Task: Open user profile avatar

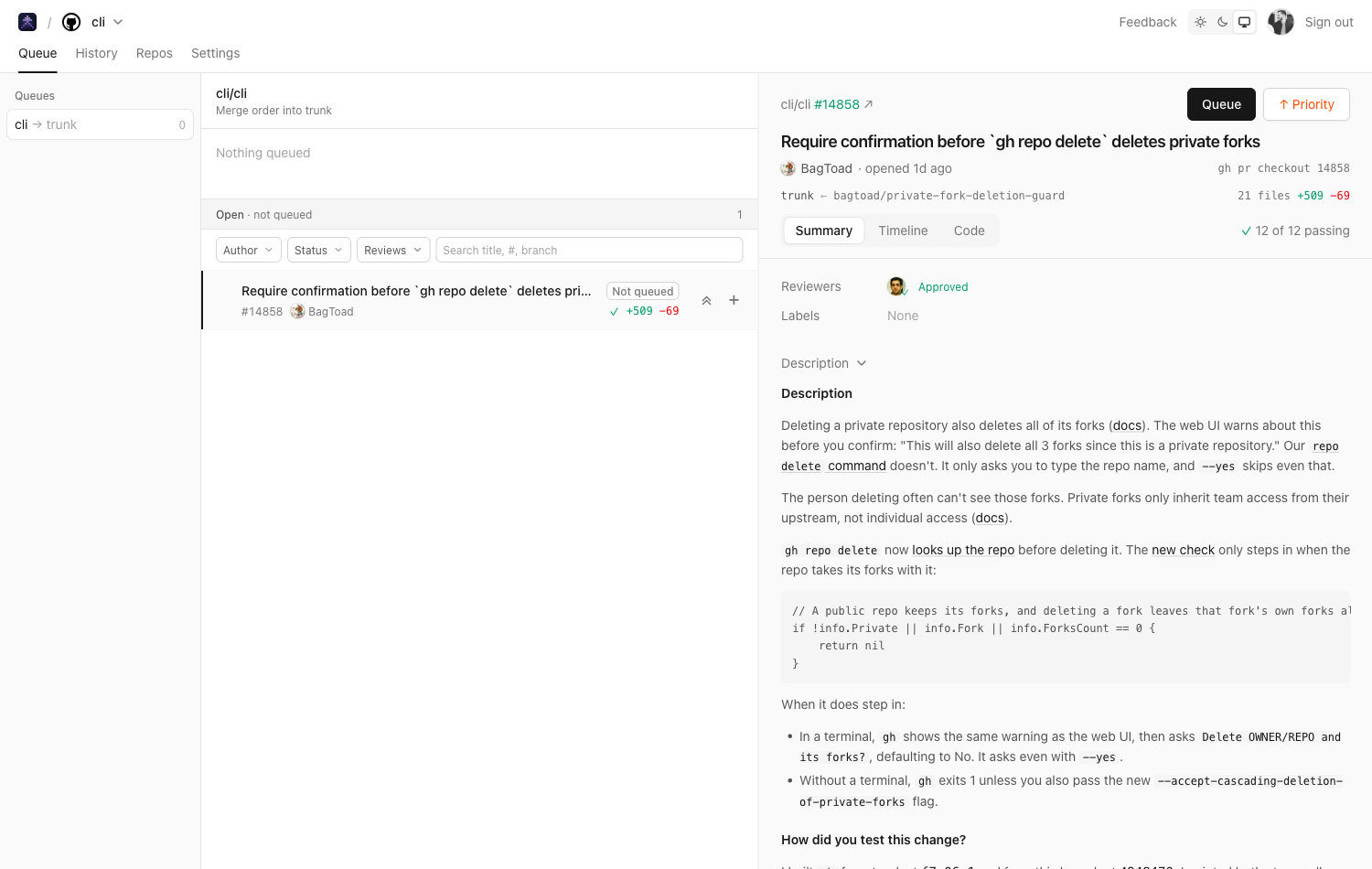Action: 1281,22
